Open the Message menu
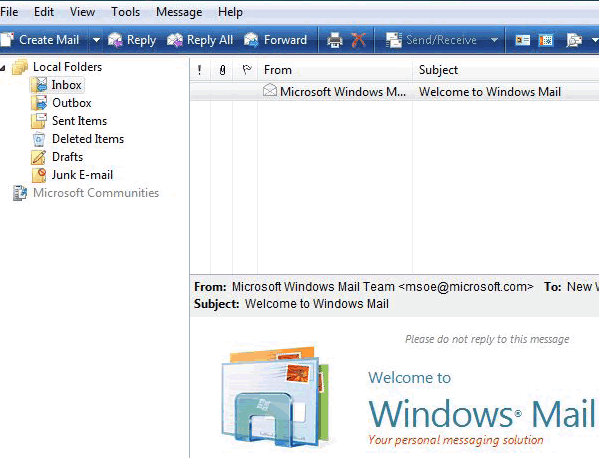This screenshot has height=458, width=599. [179, 12]
